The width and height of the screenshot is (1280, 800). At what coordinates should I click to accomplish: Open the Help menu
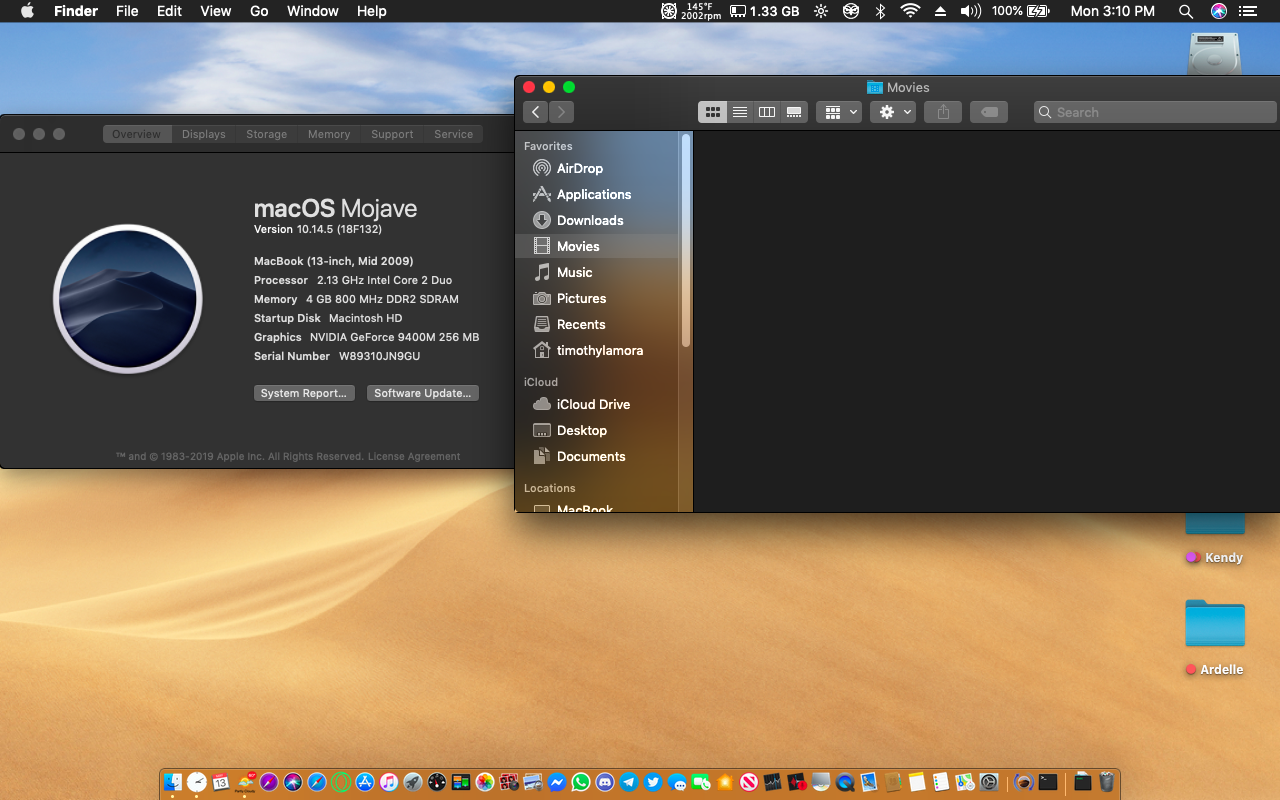coord(372,11)
